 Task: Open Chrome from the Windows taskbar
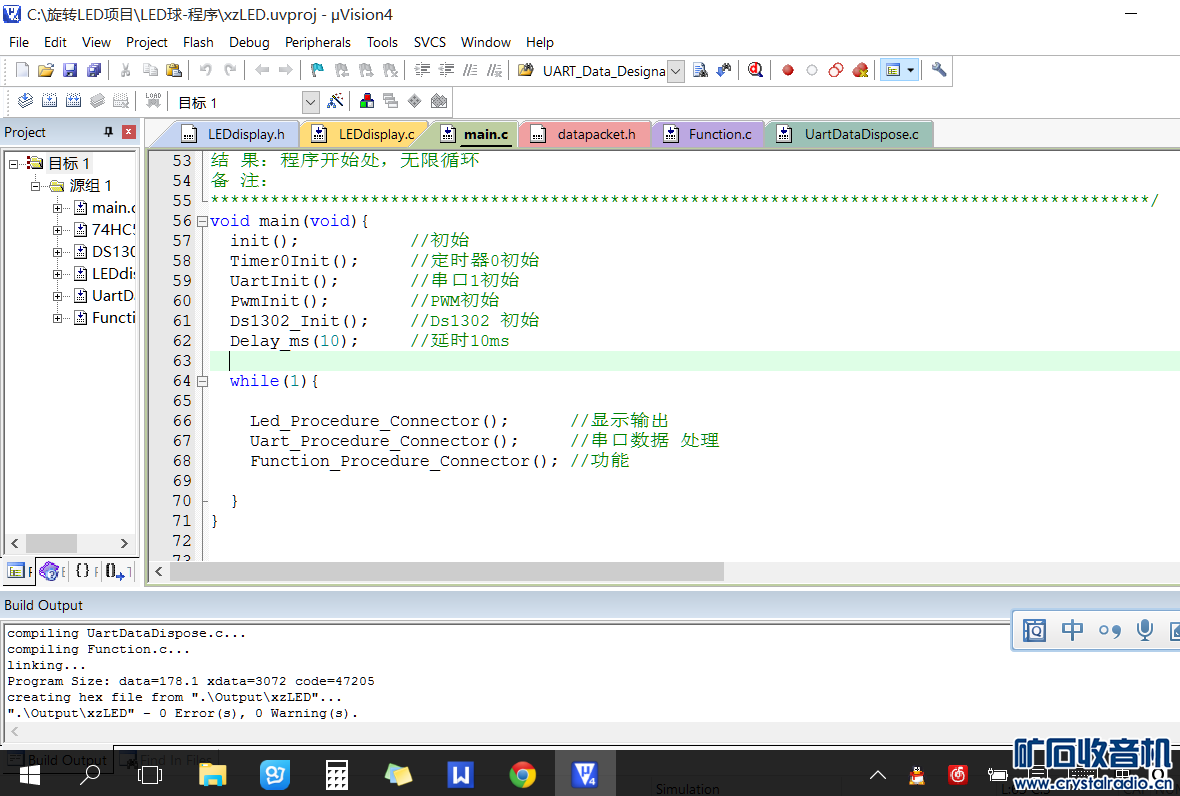pyautogui.click(x=522, y=773)
